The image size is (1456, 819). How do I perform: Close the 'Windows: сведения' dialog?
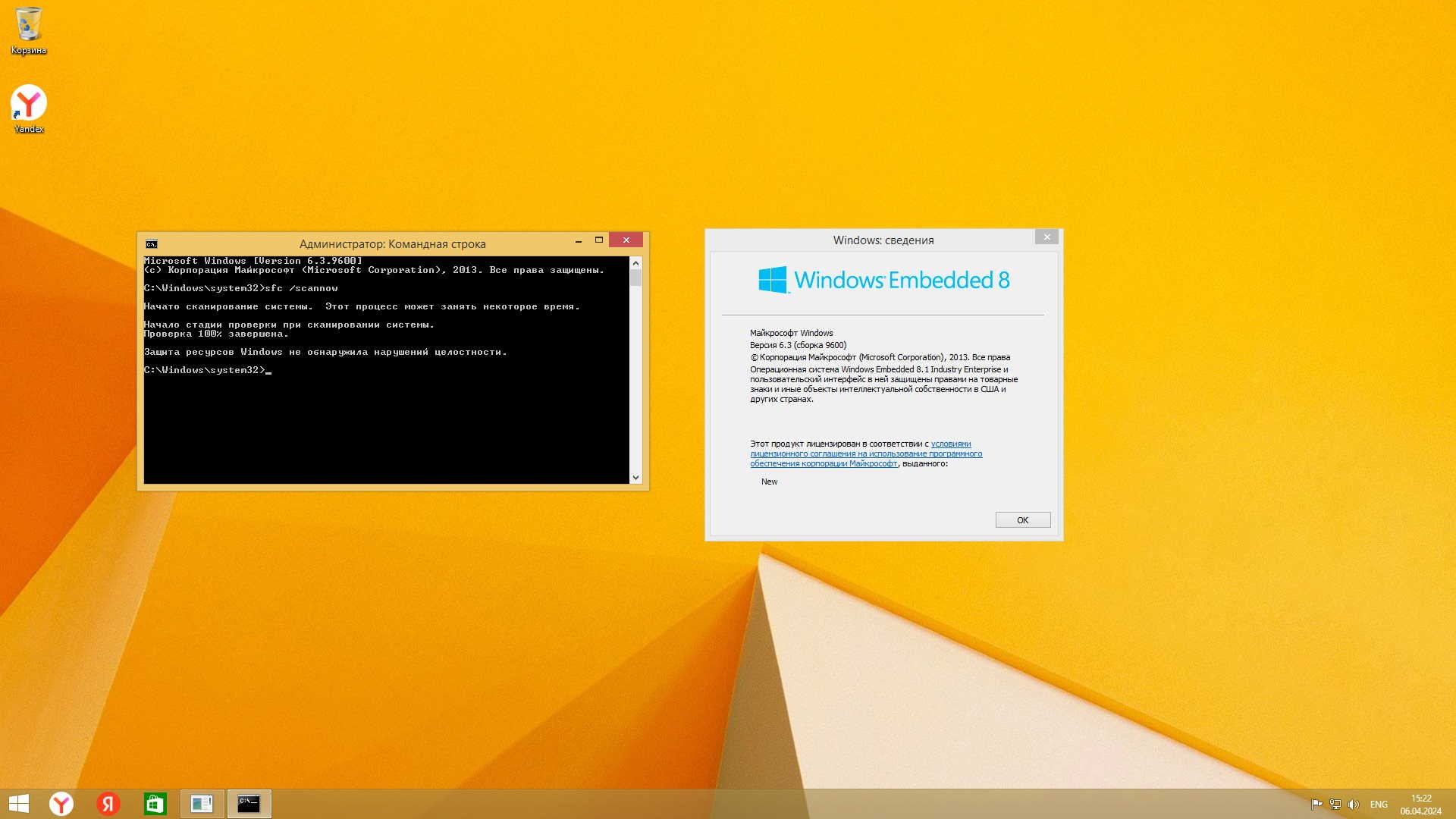(1046, 237)
